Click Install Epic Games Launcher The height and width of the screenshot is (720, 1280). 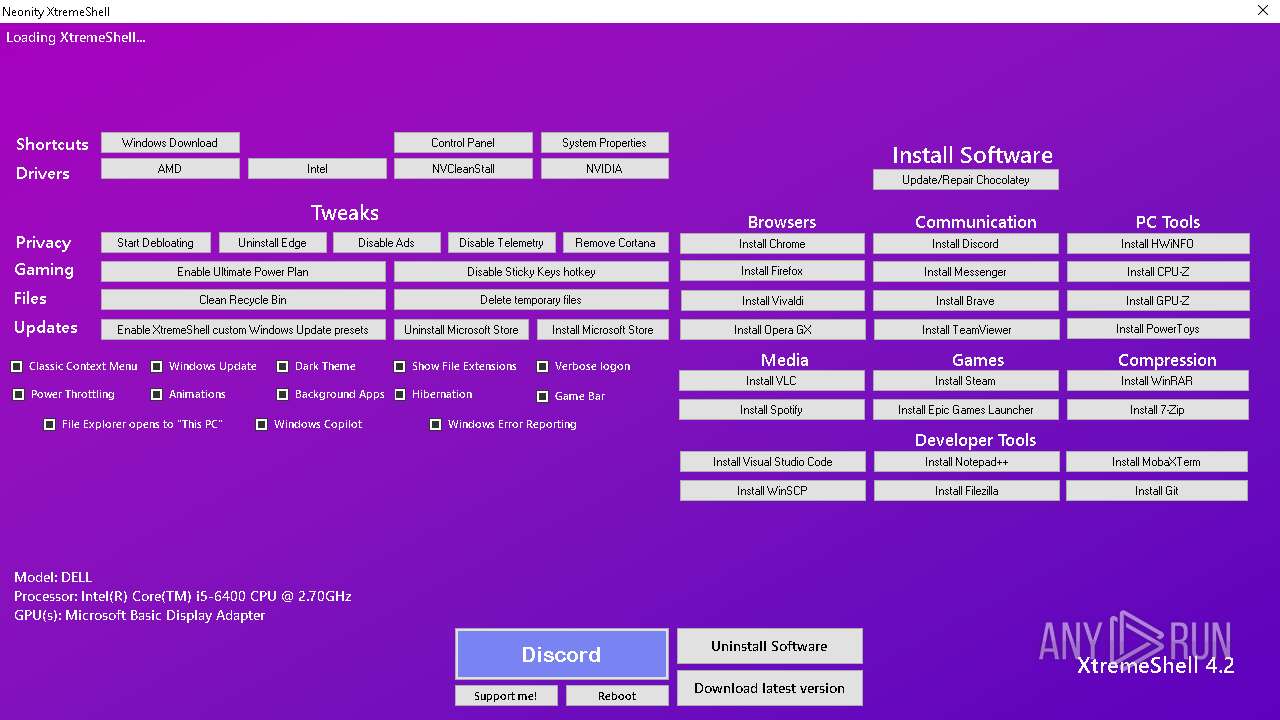tap(966, 410)
